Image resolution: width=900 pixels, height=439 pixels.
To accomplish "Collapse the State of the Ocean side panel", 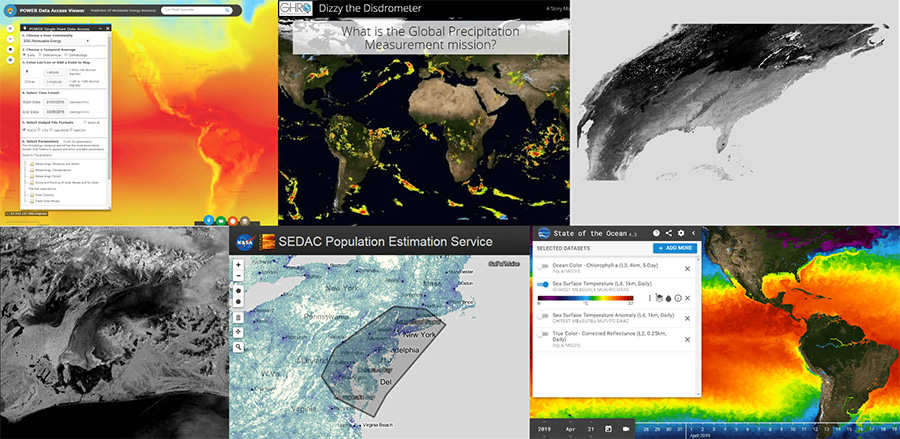I will (x=693, y=233).
